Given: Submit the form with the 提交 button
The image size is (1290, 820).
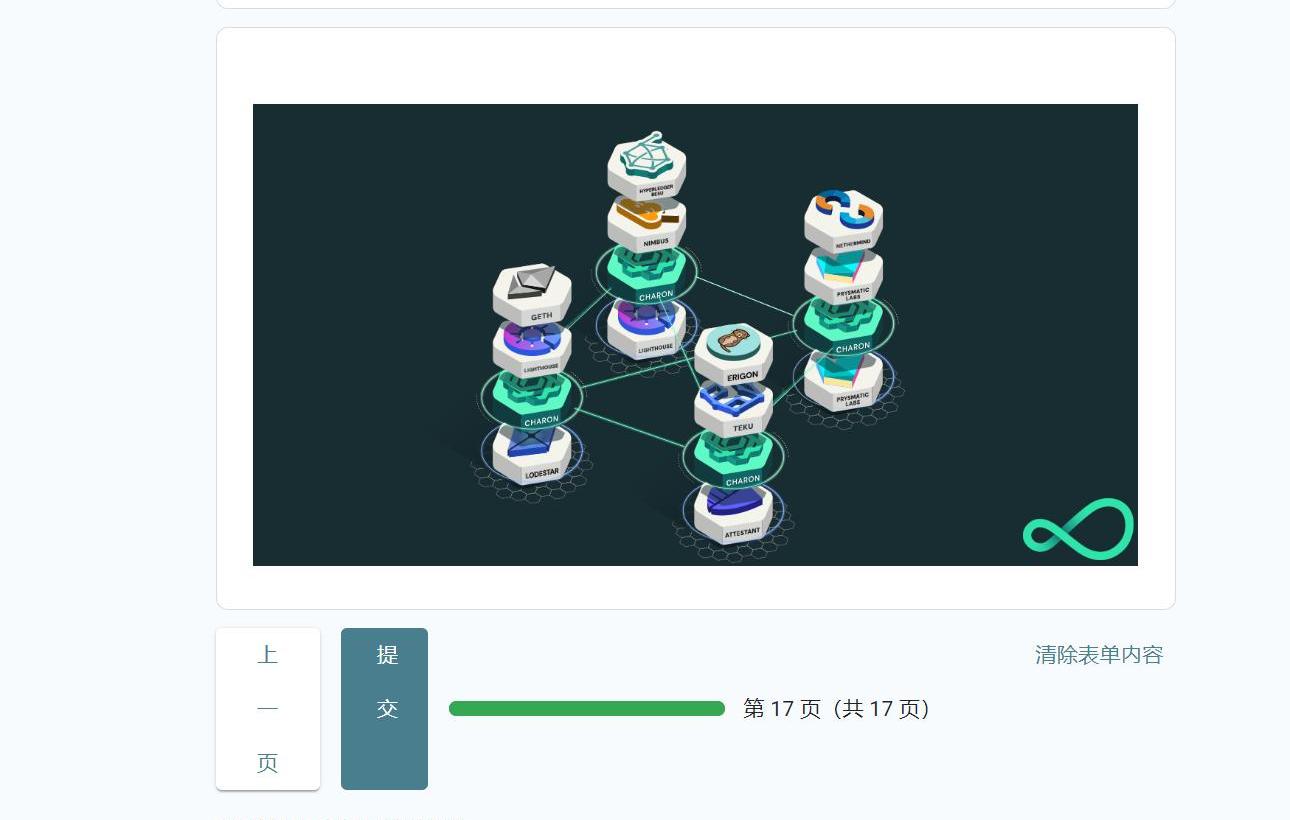Looking at the screenshot, I should pyautogui.click(x=384, y=709).
